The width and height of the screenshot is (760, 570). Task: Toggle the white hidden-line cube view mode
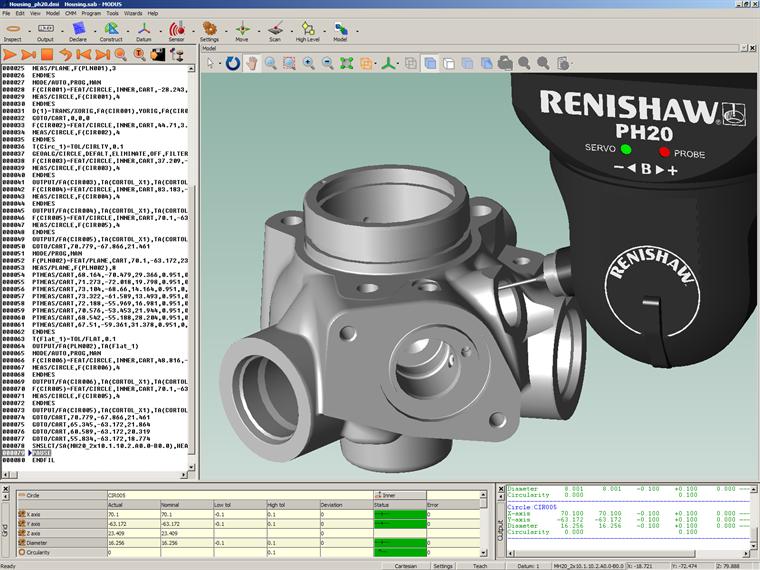(x=449, y=63)
